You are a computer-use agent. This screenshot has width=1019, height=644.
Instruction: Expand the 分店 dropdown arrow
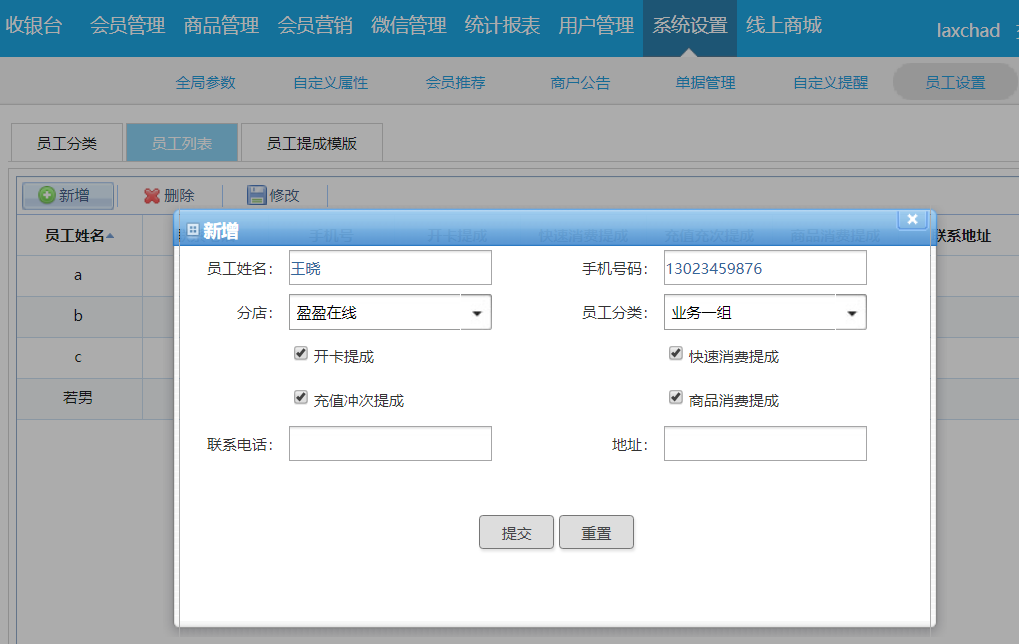click(476, 313)
